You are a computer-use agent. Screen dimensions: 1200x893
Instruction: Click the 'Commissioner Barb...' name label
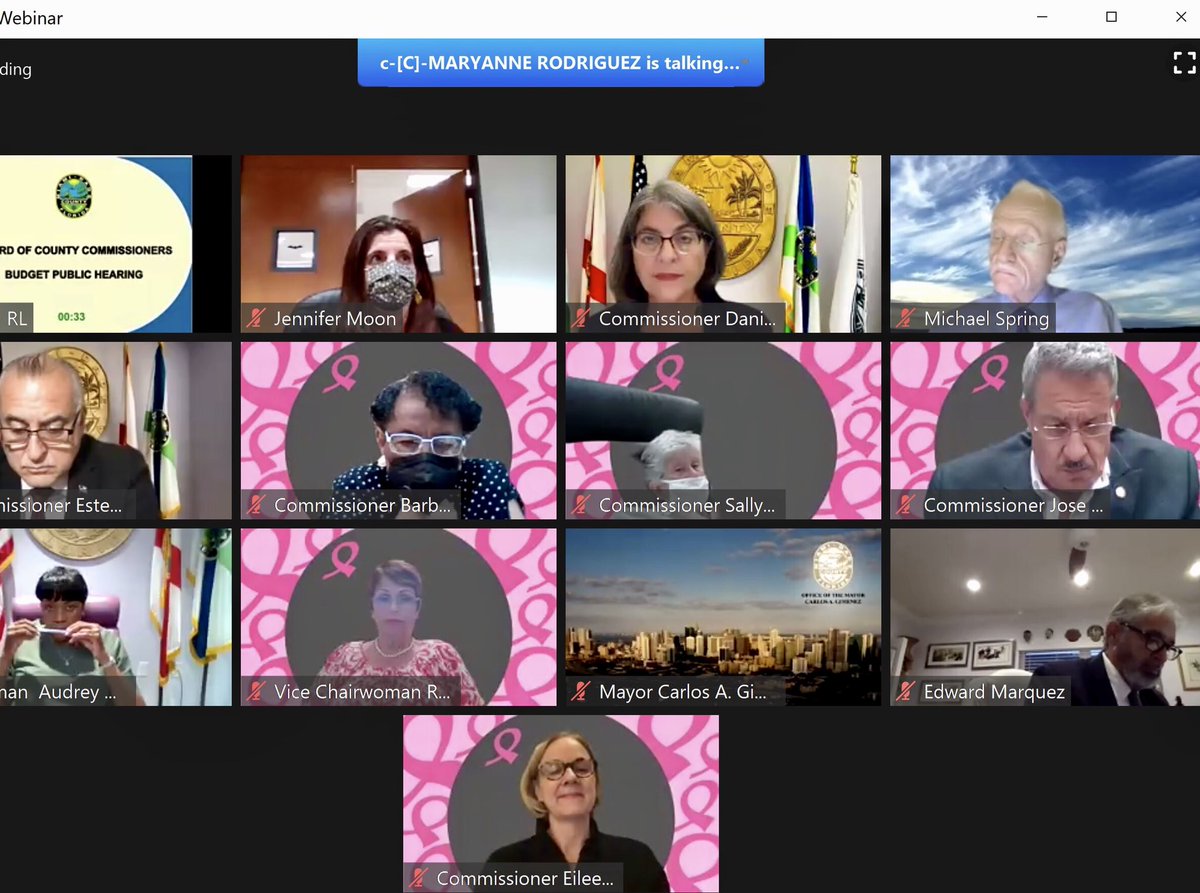tap(362, 505)
